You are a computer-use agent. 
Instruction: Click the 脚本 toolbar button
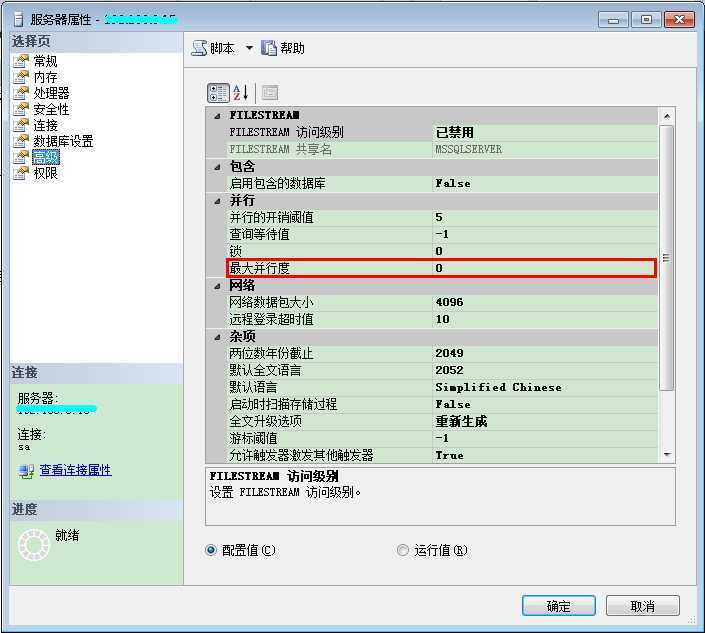pos(213,48)
